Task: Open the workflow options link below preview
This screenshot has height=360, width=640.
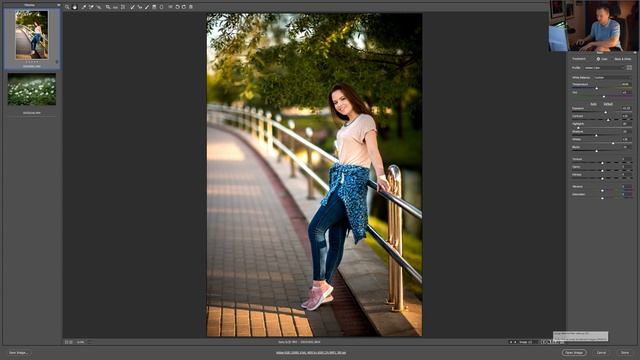Action: [311, 353]
